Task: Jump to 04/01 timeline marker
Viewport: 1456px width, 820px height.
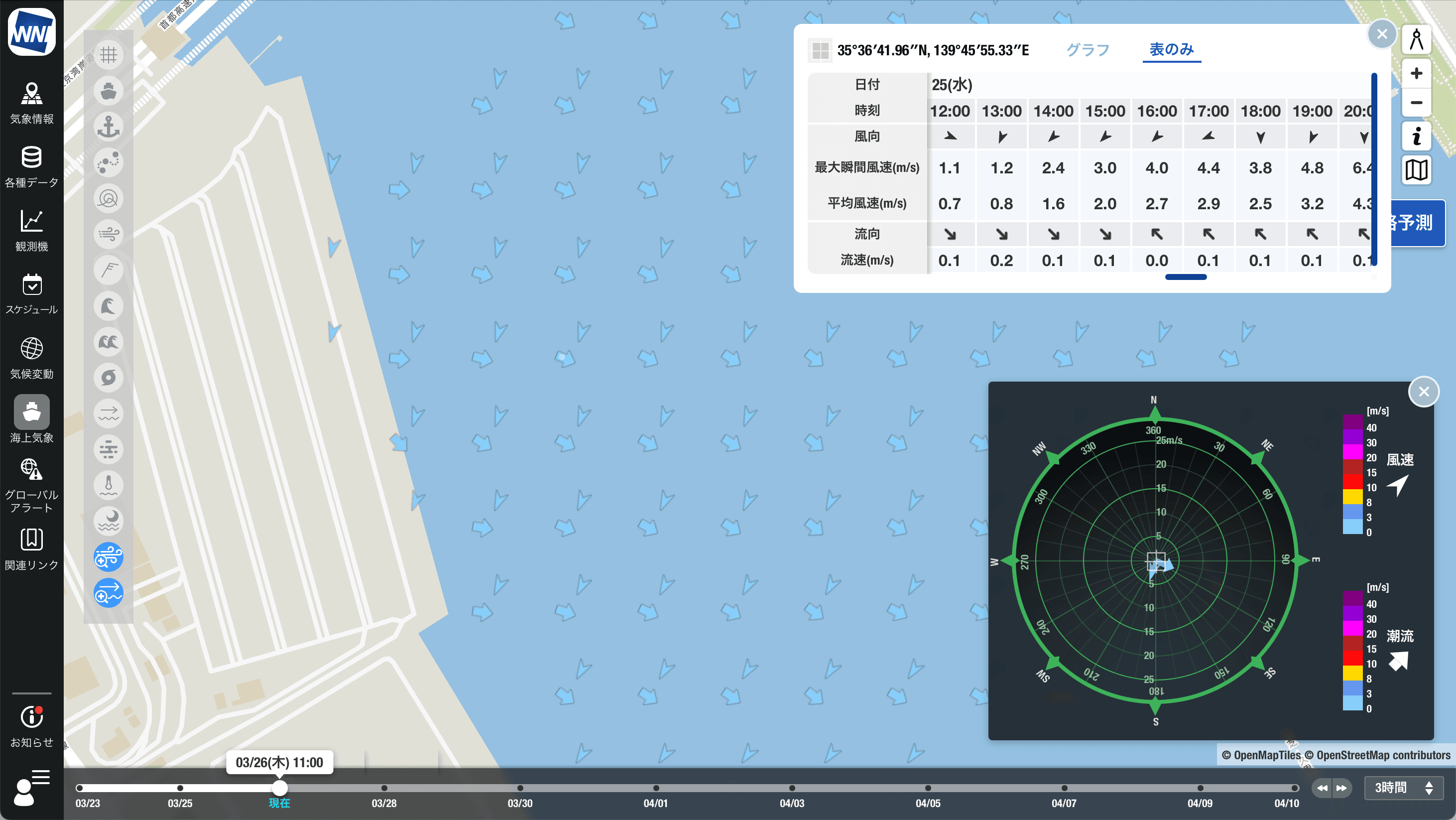Action: [656, 788]
